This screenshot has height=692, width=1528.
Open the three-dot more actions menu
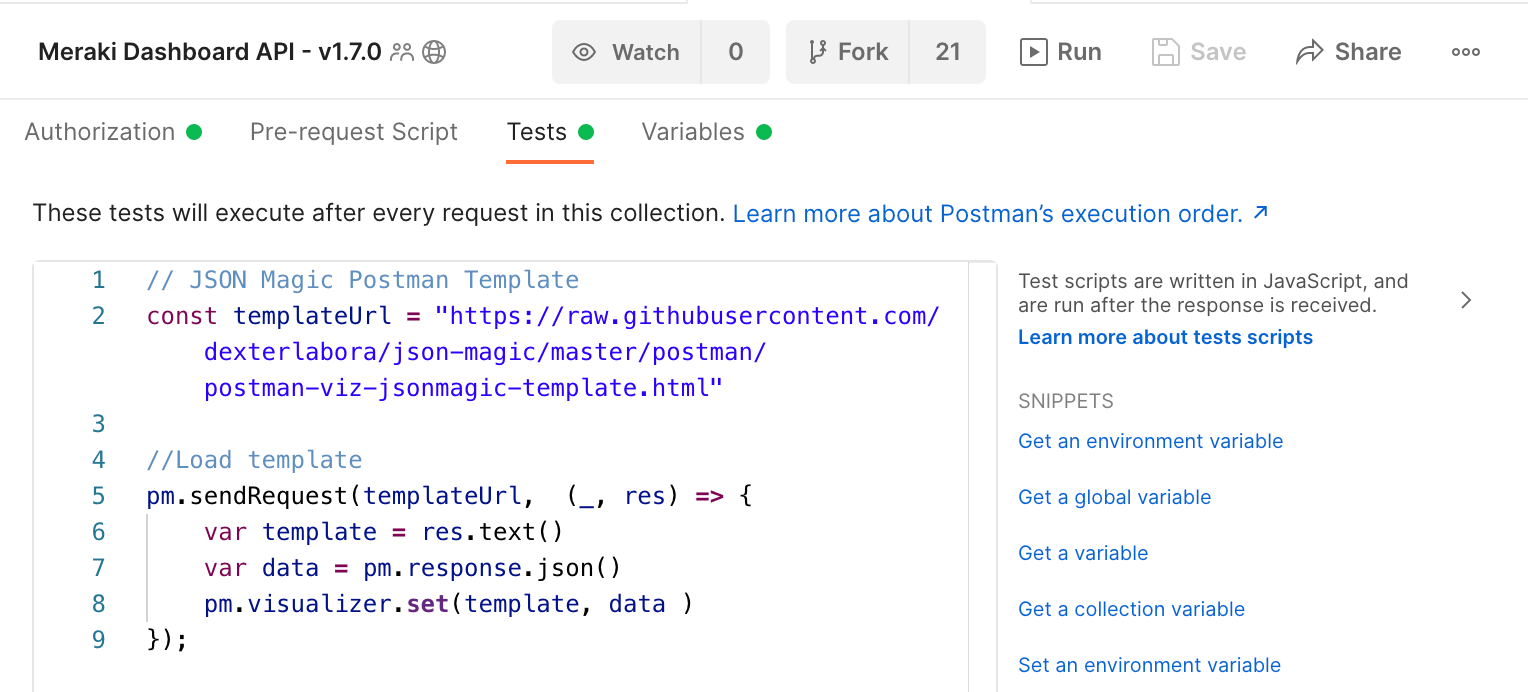pyautogui.click(x=1466, y=52)
